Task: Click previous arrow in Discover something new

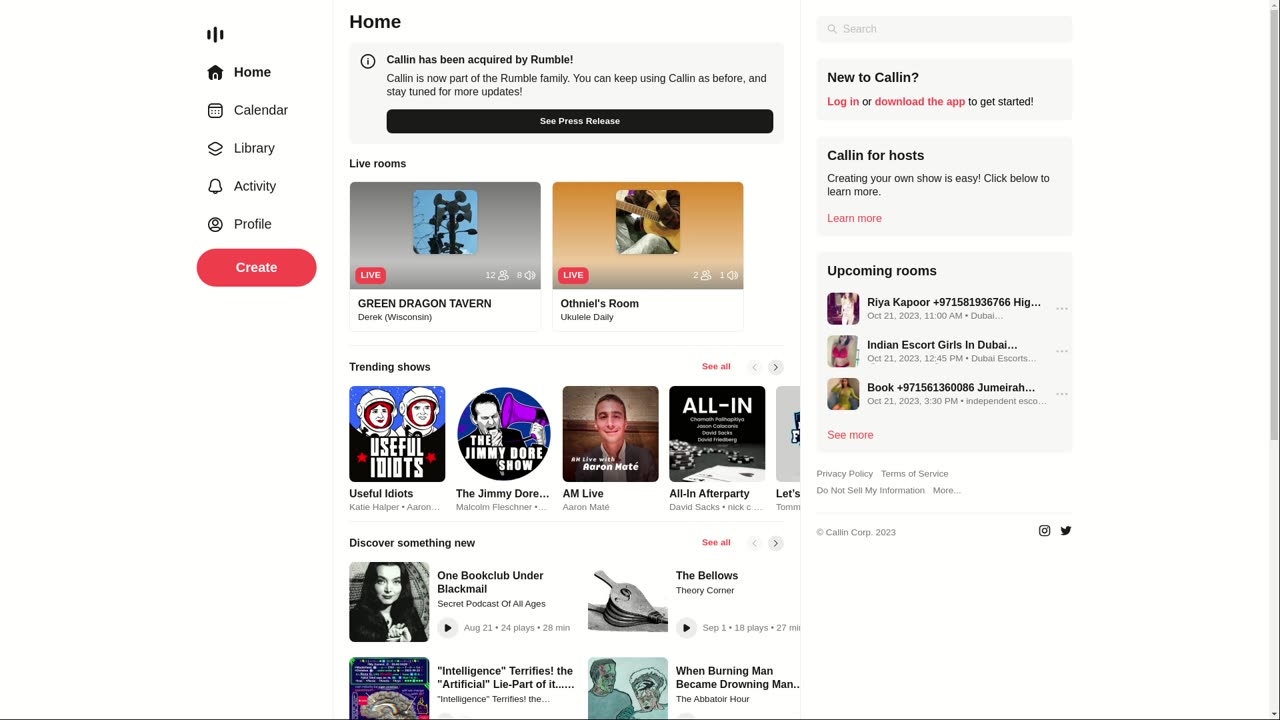Action: pyautogui.click(x=755, y=543)
